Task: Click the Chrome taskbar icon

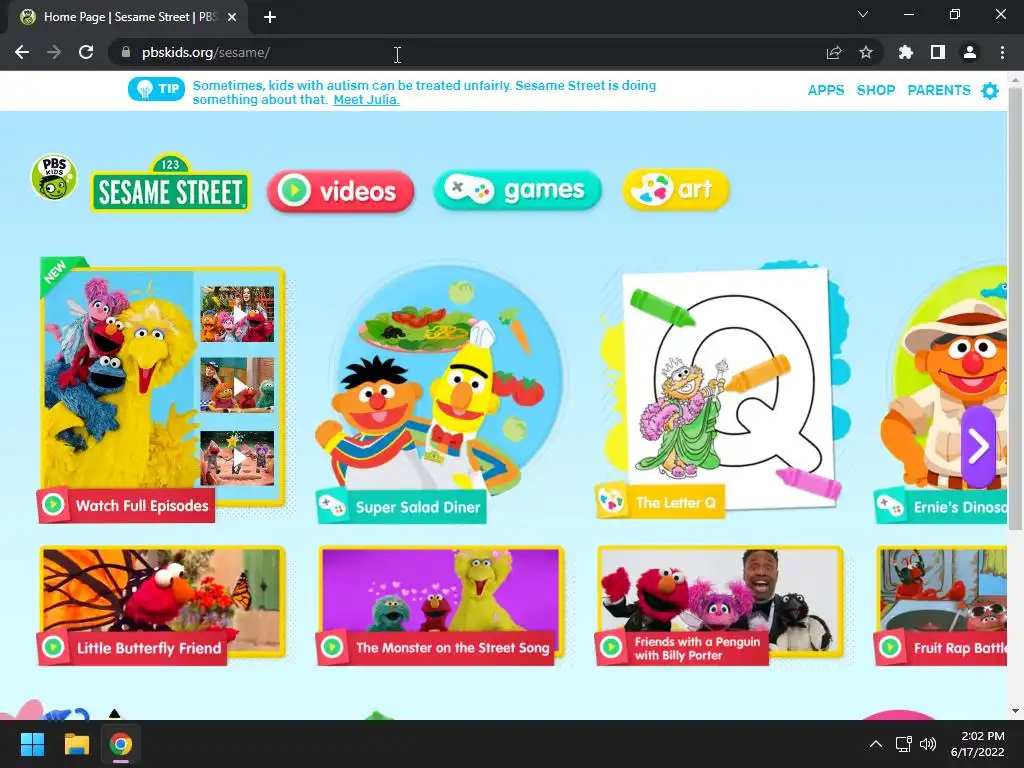Action: point(121,744)
